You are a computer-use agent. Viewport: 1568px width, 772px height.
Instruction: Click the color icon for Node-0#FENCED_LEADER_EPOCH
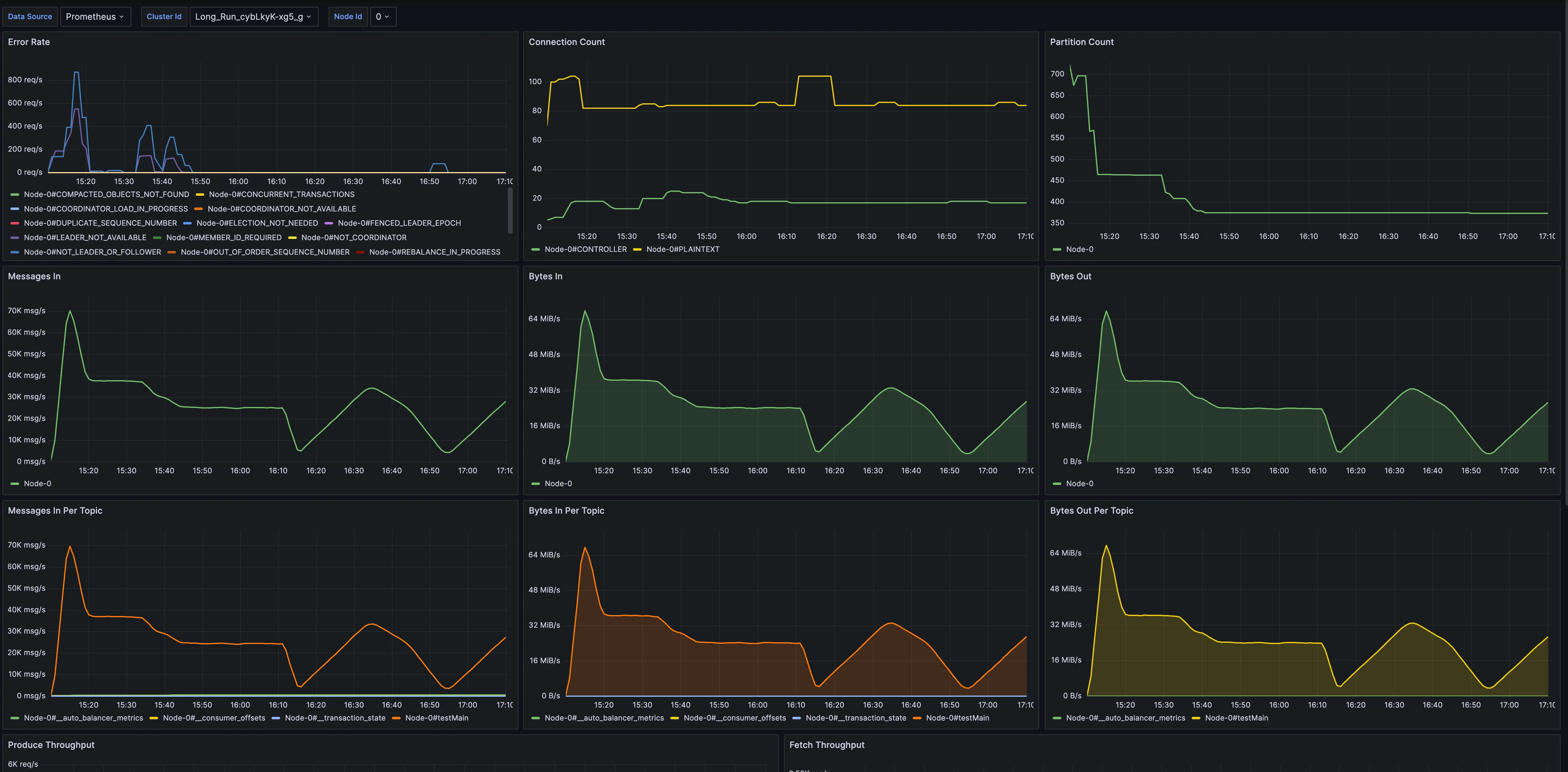[329, 224]
